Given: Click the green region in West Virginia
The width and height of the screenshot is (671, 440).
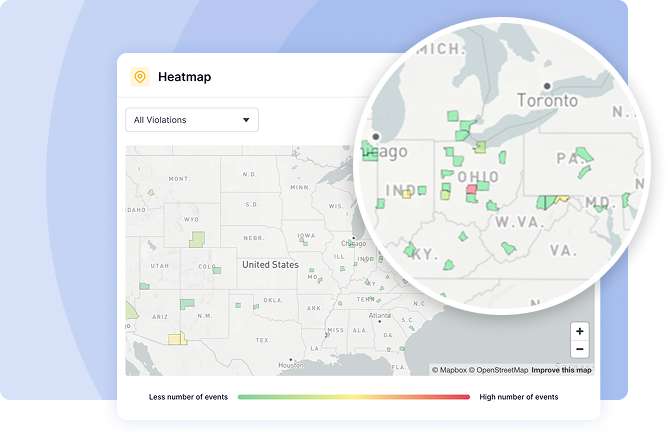Looking at the screenshot, I should (508, 248).
